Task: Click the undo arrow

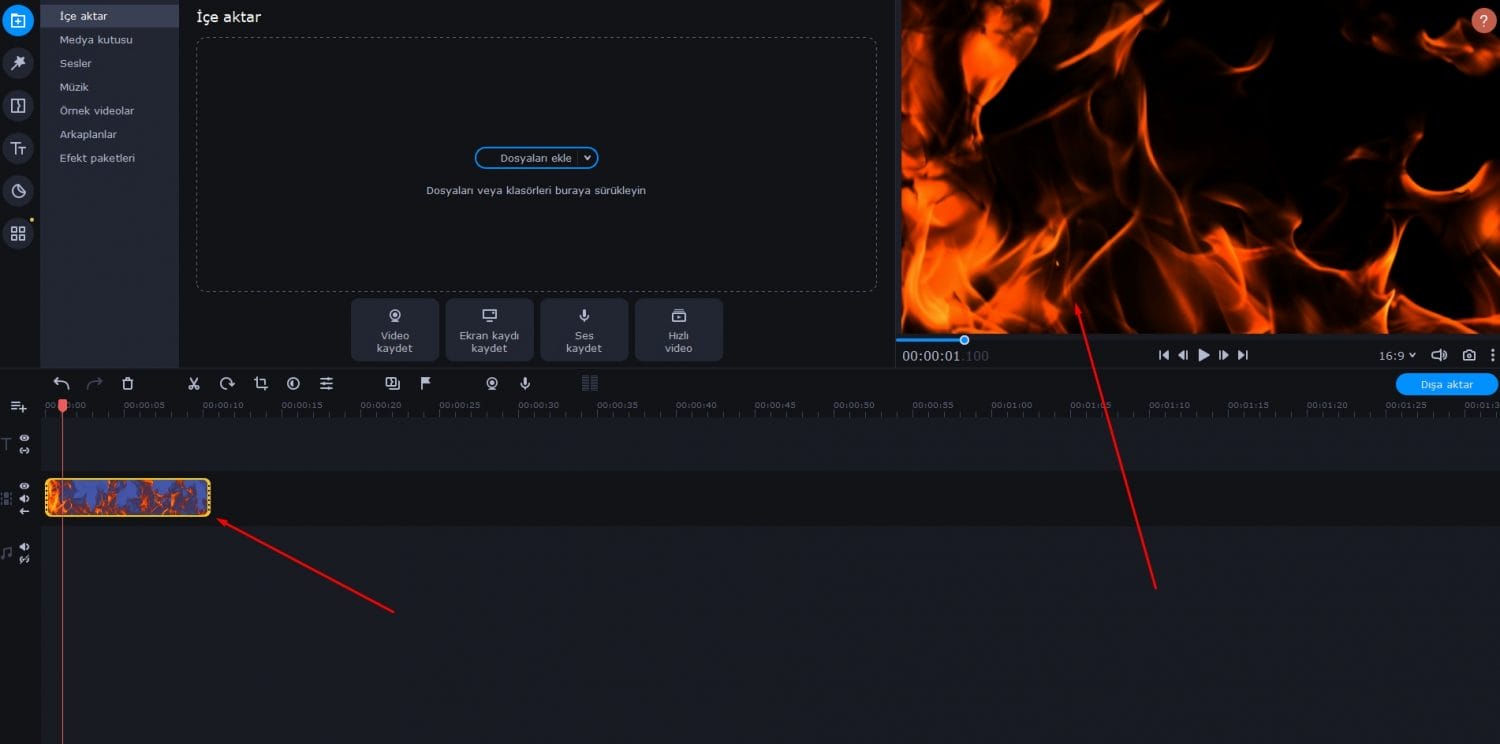Action: [61, 383]
